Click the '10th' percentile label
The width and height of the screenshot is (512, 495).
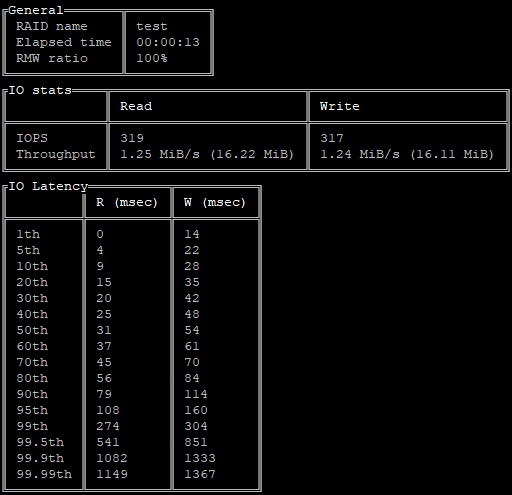32,266
